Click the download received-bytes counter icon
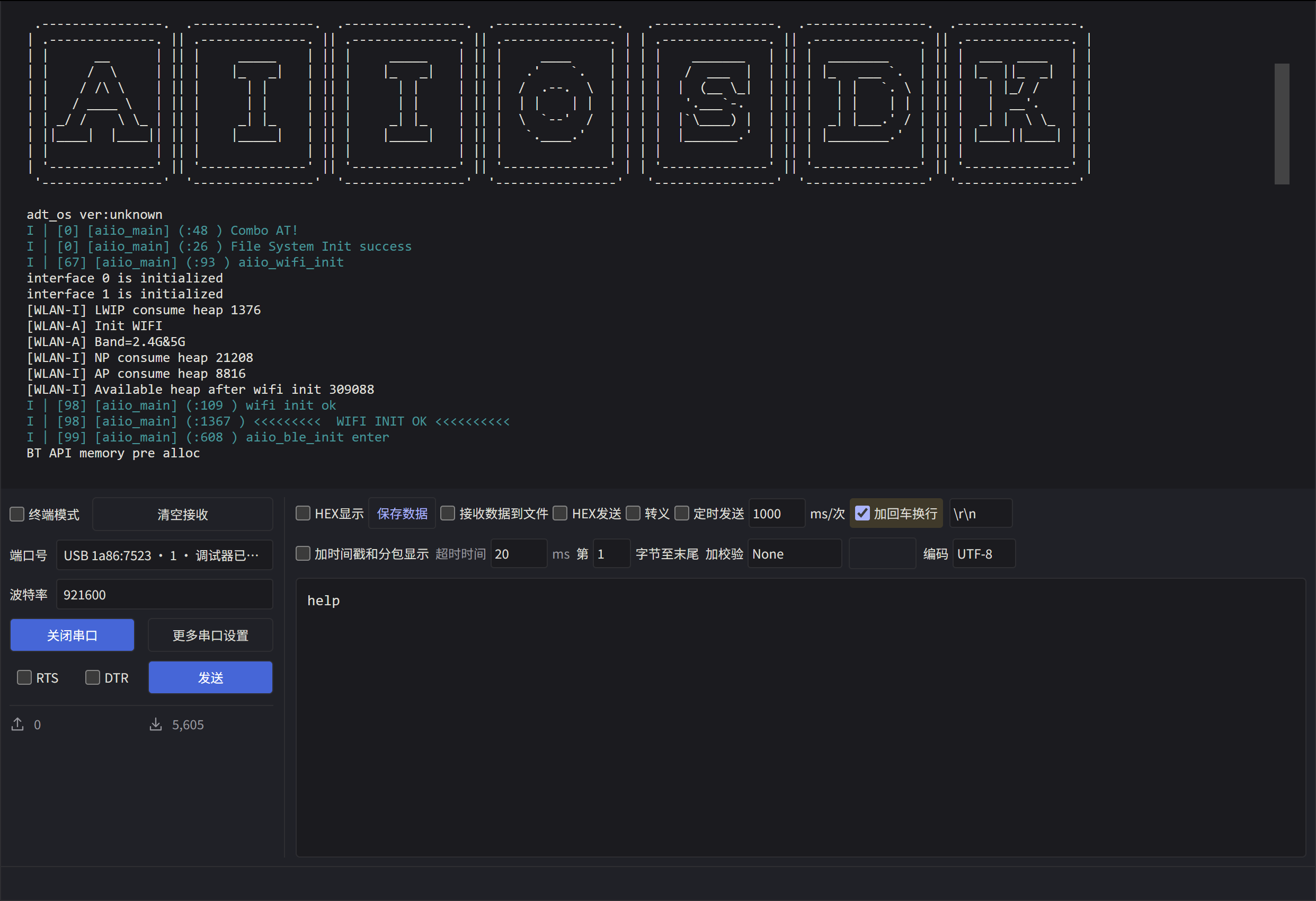This screenshot has width=1316, height=901. click(x=156, y=724)
